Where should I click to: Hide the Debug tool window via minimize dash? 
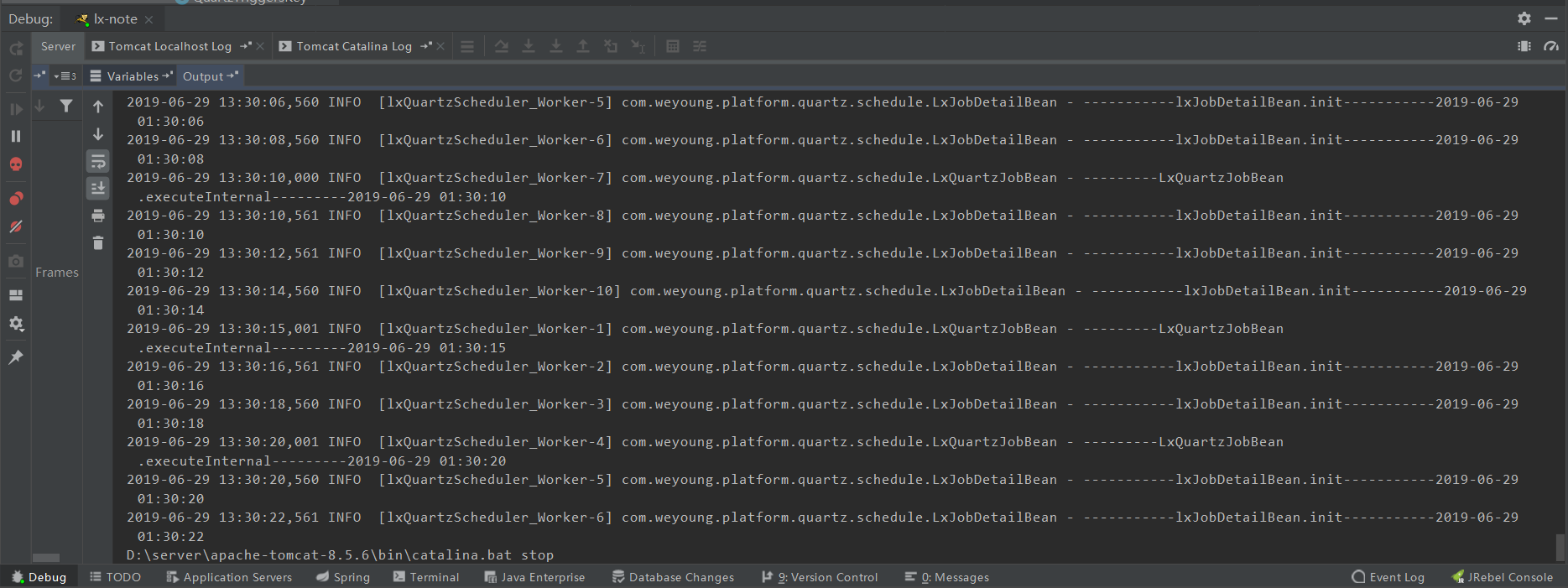tap(1551, 18)
